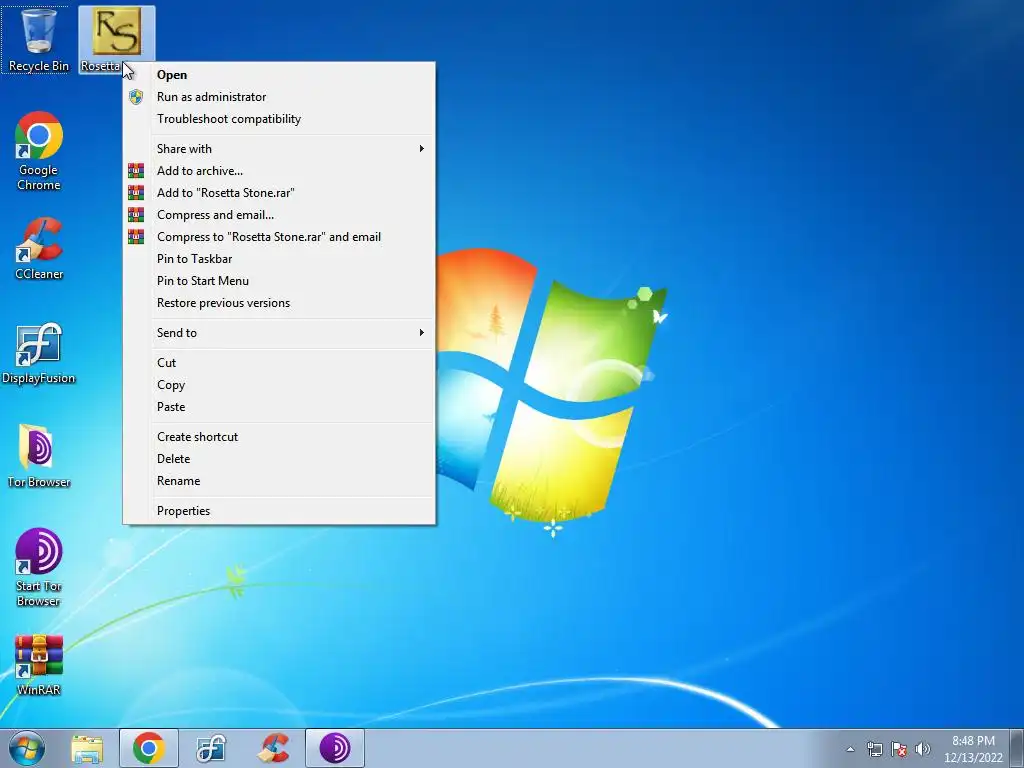Click the volume speaker tray icon

(x=922, y=749)
